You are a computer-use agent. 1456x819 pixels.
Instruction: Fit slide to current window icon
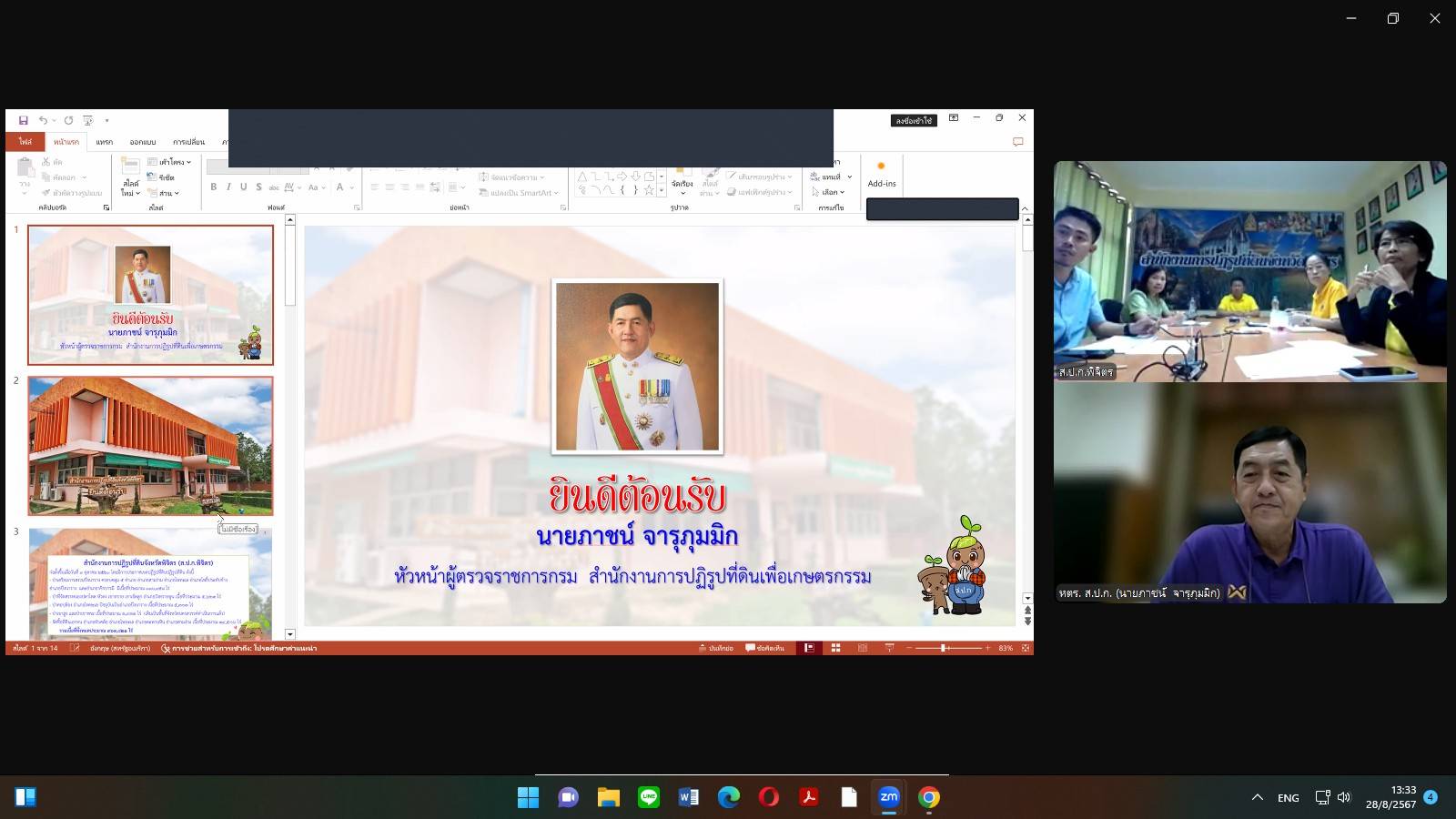[x=1026, y=648]
